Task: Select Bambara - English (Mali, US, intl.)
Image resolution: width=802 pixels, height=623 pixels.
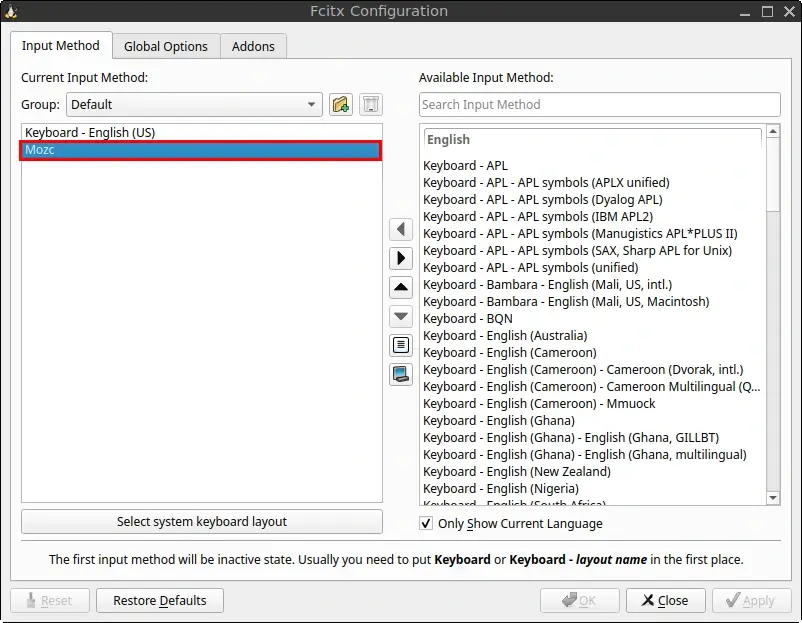Action: tap(592, 284)
